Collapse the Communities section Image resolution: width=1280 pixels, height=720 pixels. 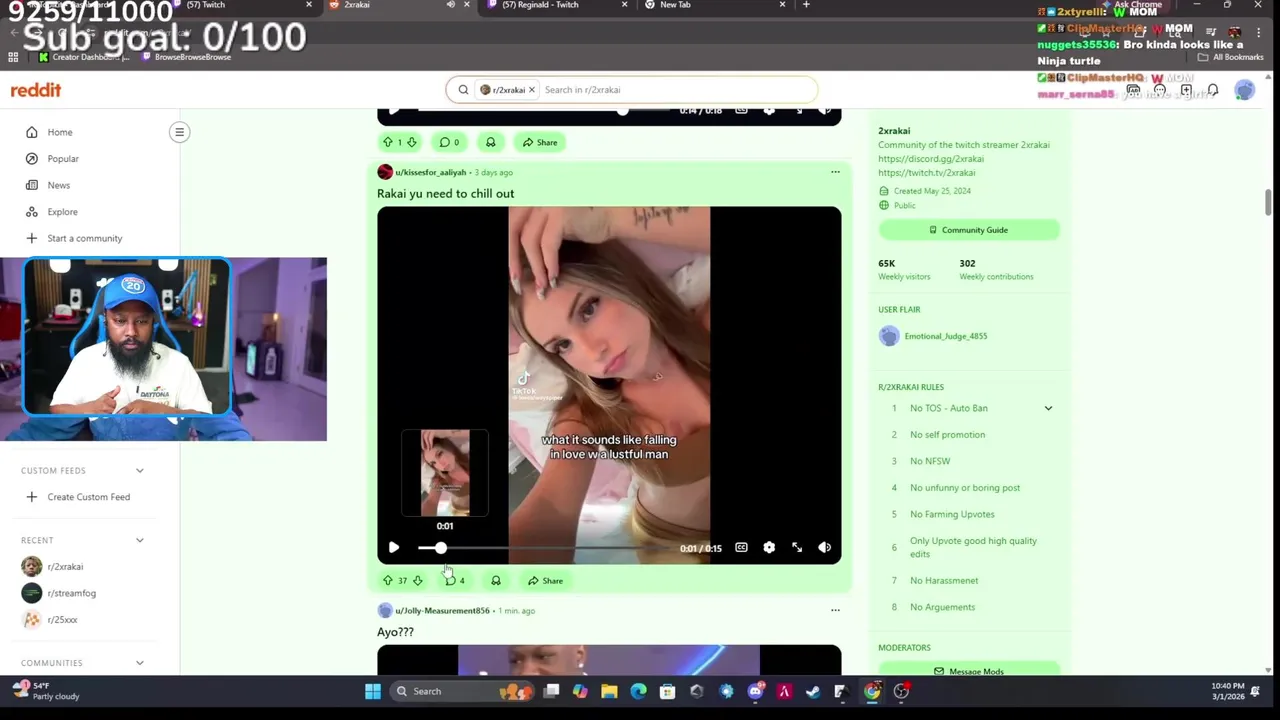pyautogui.click(x=139, y=663)
